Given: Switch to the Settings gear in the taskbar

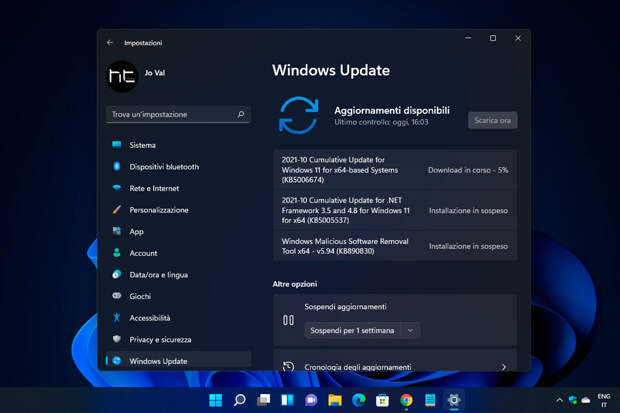Looking at the screenshot, I should [454, 400].
